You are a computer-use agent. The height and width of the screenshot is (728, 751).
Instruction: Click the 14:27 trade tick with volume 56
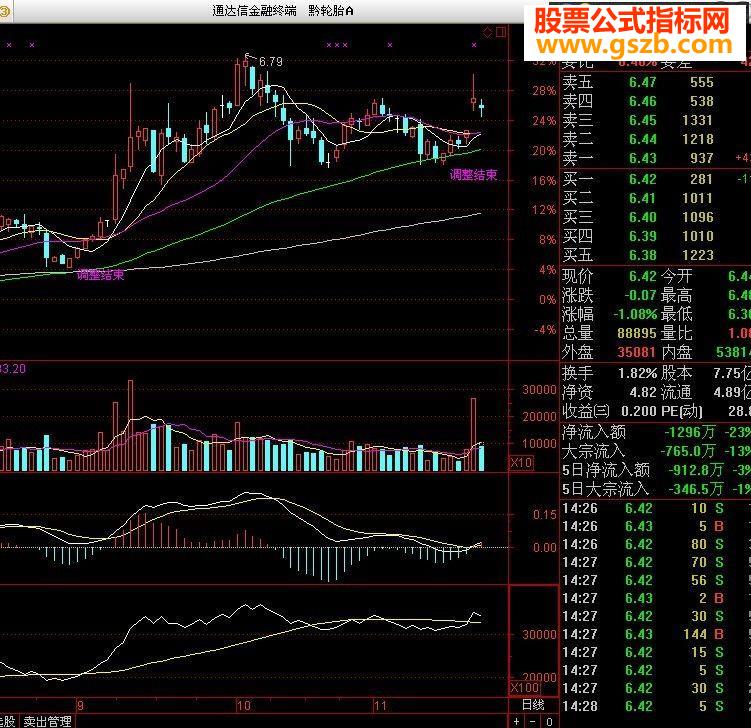655,580
